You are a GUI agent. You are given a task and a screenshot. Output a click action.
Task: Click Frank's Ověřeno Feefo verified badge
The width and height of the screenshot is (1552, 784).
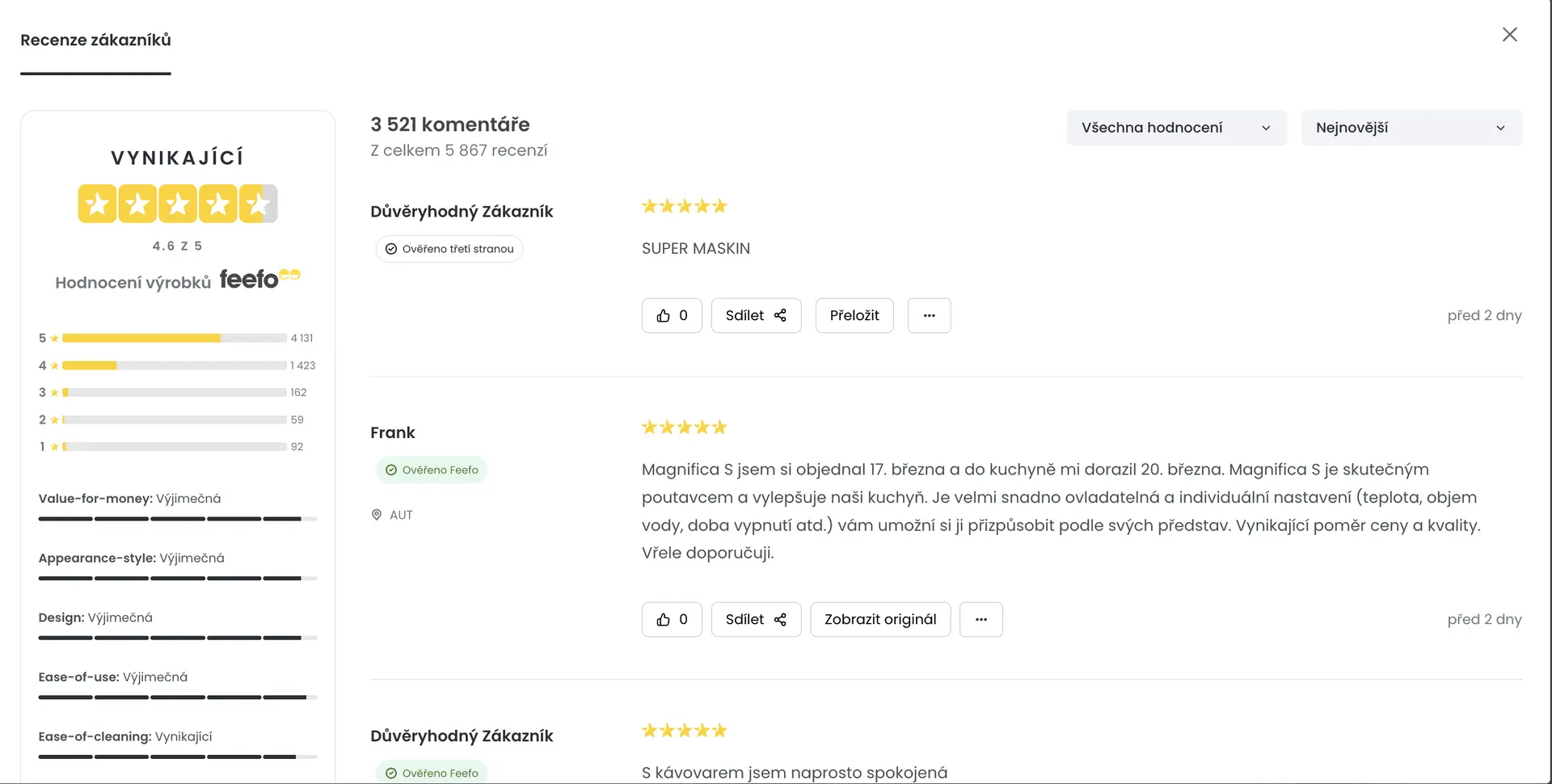point(432,470)
